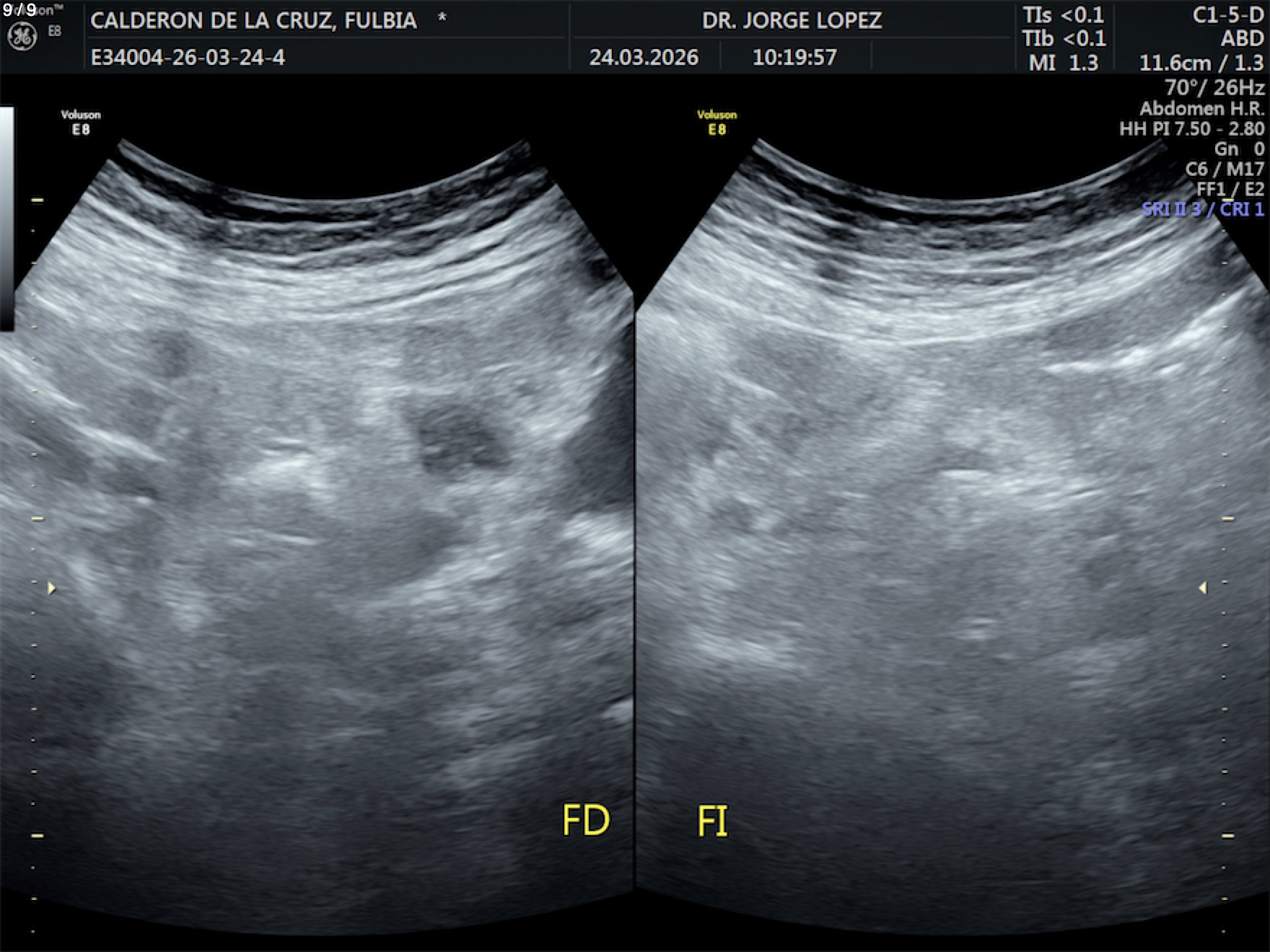1270x952 pixels.
Task: Click the left focal zone arrow marker
Action: (x=51, y=589)
